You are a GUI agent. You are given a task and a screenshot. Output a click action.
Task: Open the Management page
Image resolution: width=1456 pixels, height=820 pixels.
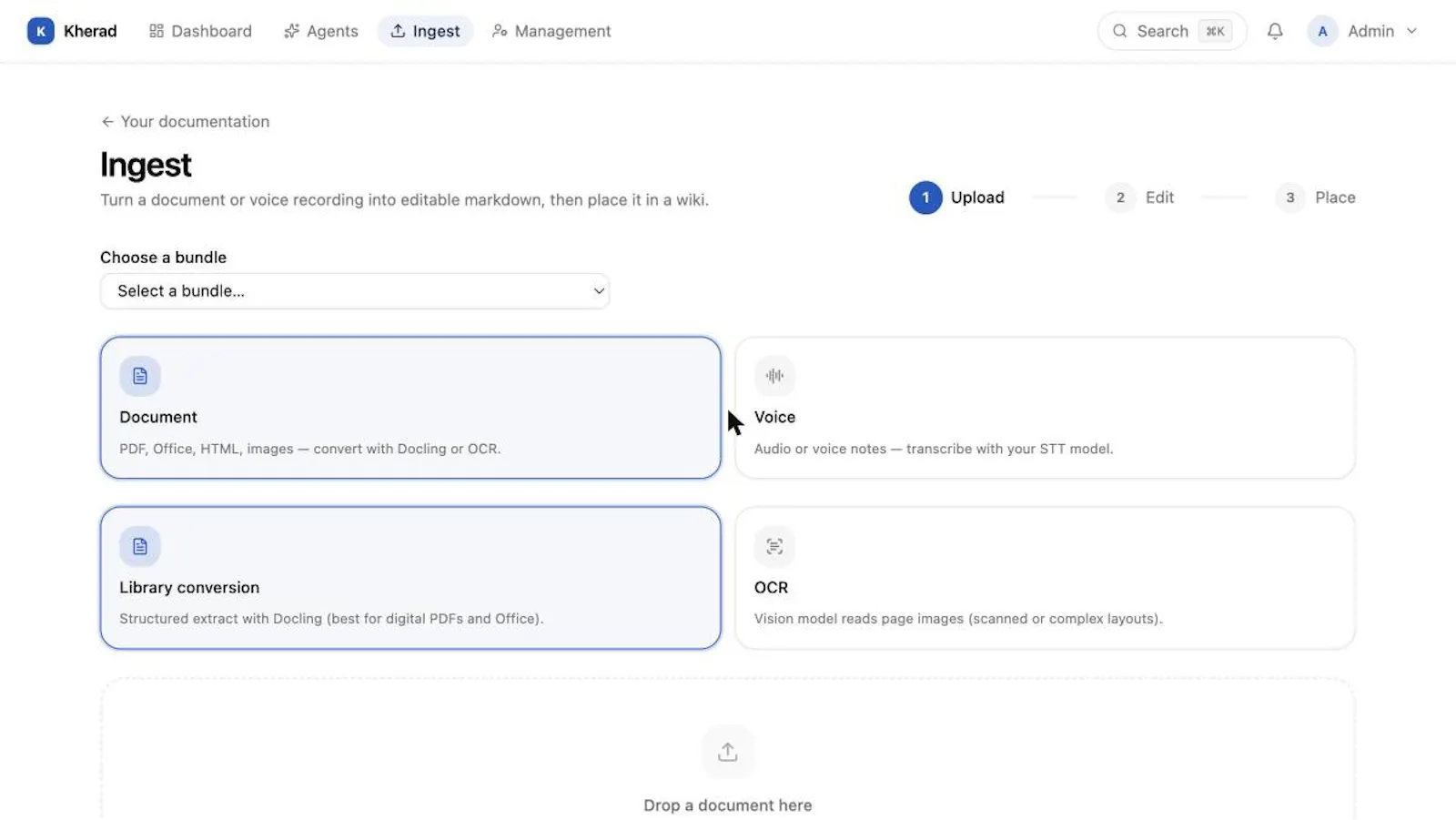(x=551, y=31)
